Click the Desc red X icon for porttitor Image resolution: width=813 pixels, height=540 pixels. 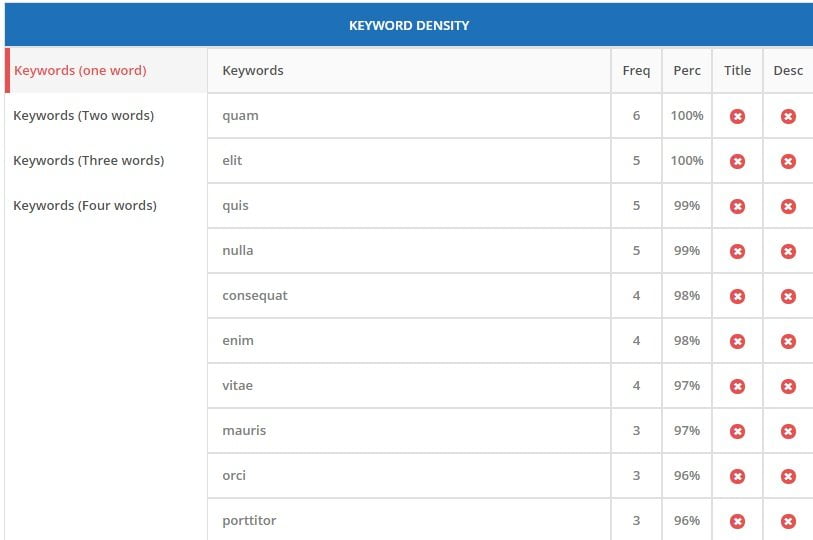[788, 521]
